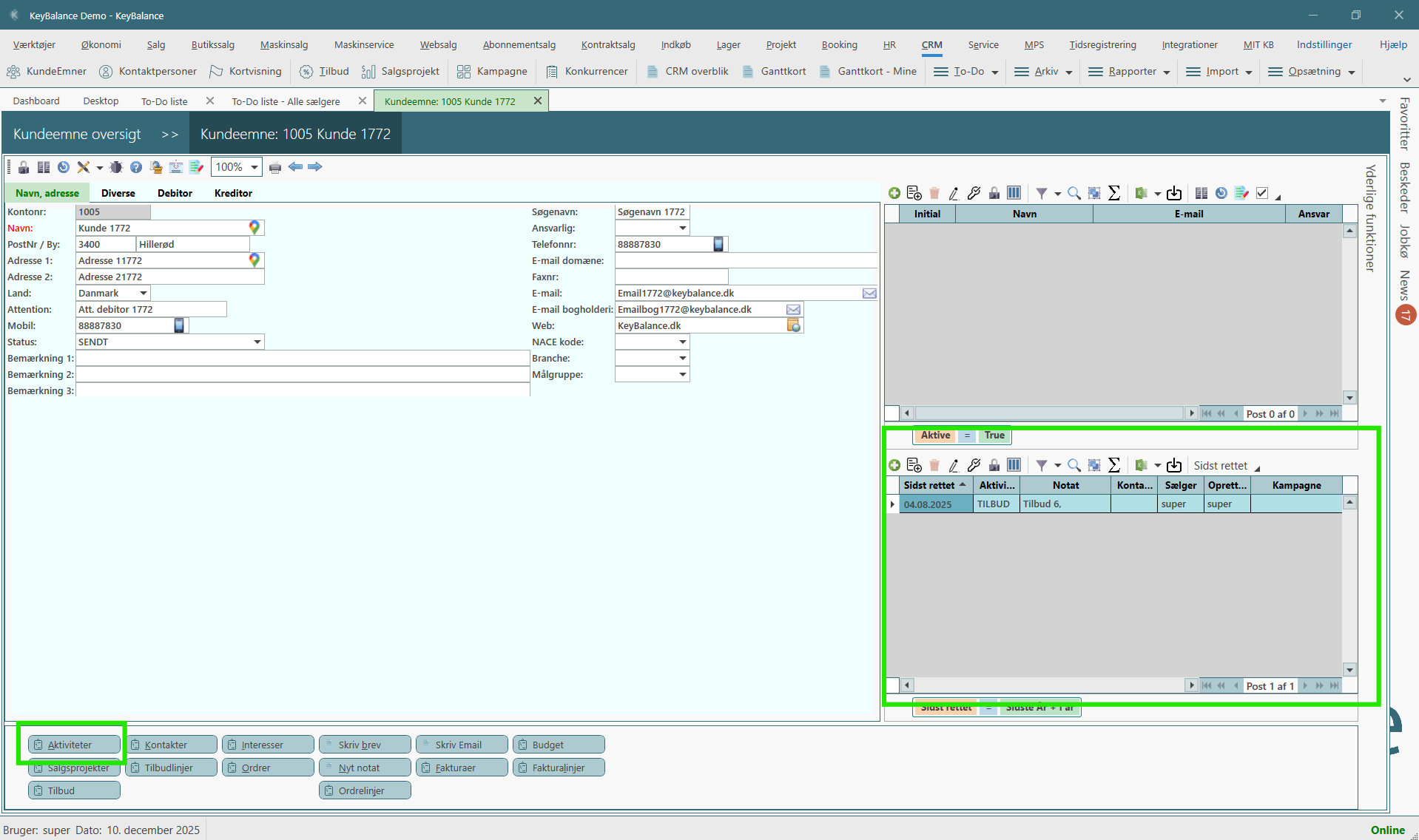This screenshot has width=1419, height=840.
Task: Open the map pin beside Navn field
Action: (255, 228)
